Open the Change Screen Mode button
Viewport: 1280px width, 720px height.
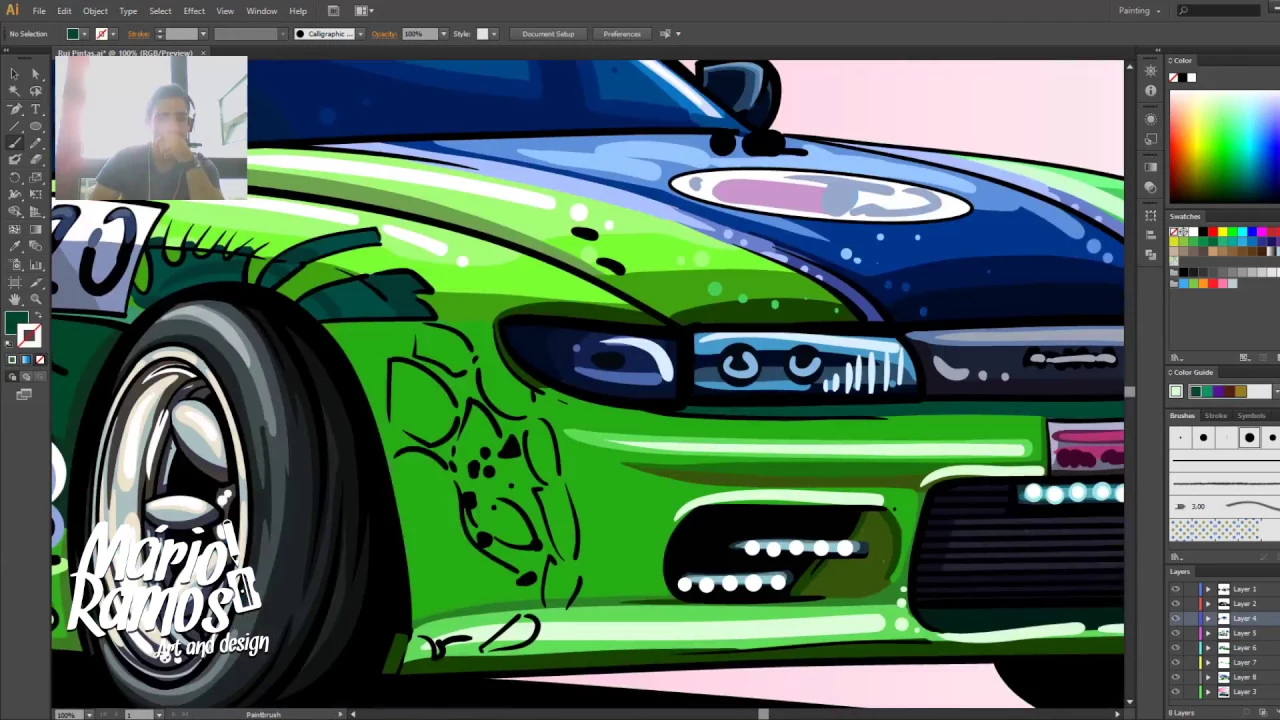point(24,394)
